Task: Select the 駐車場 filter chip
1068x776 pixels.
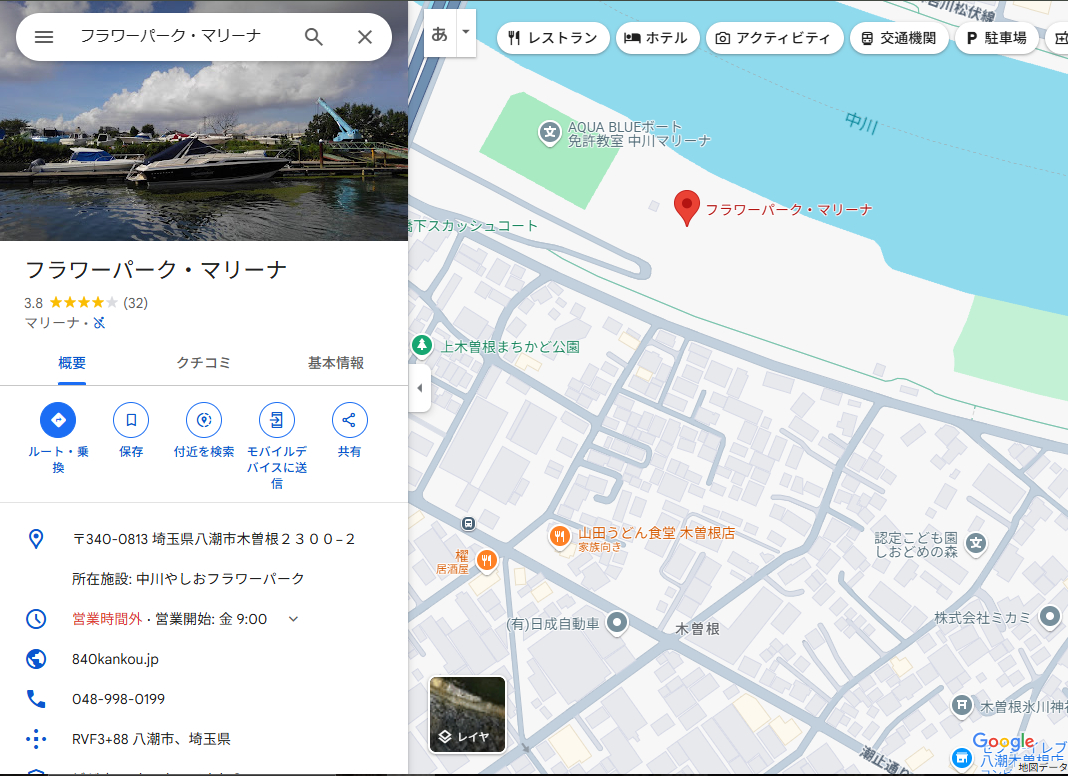Action: (996, 38)
